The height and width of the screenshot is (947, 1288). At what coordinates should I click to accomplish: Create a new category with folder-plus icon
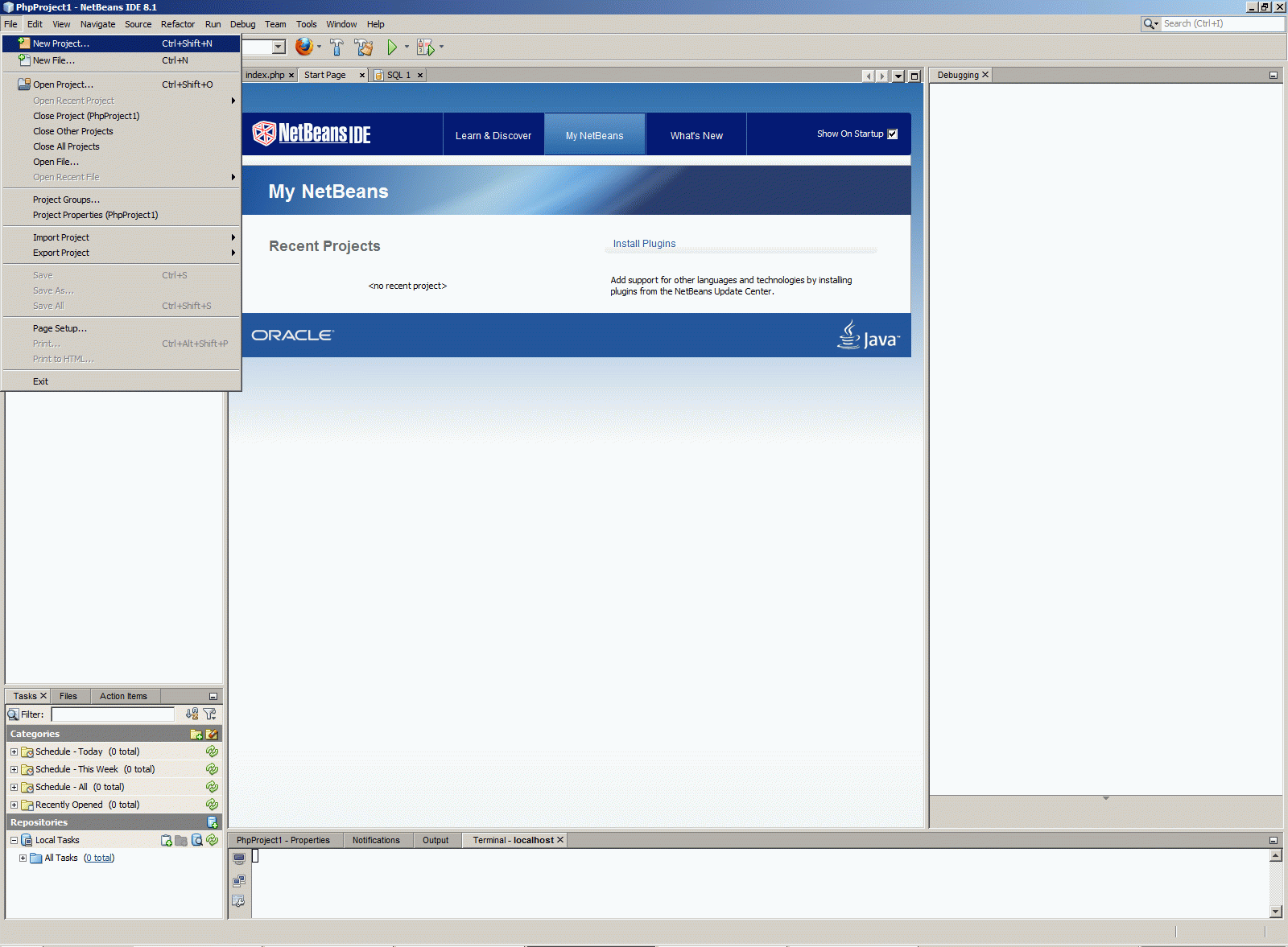pyautogui.click(x=196, y=734)
